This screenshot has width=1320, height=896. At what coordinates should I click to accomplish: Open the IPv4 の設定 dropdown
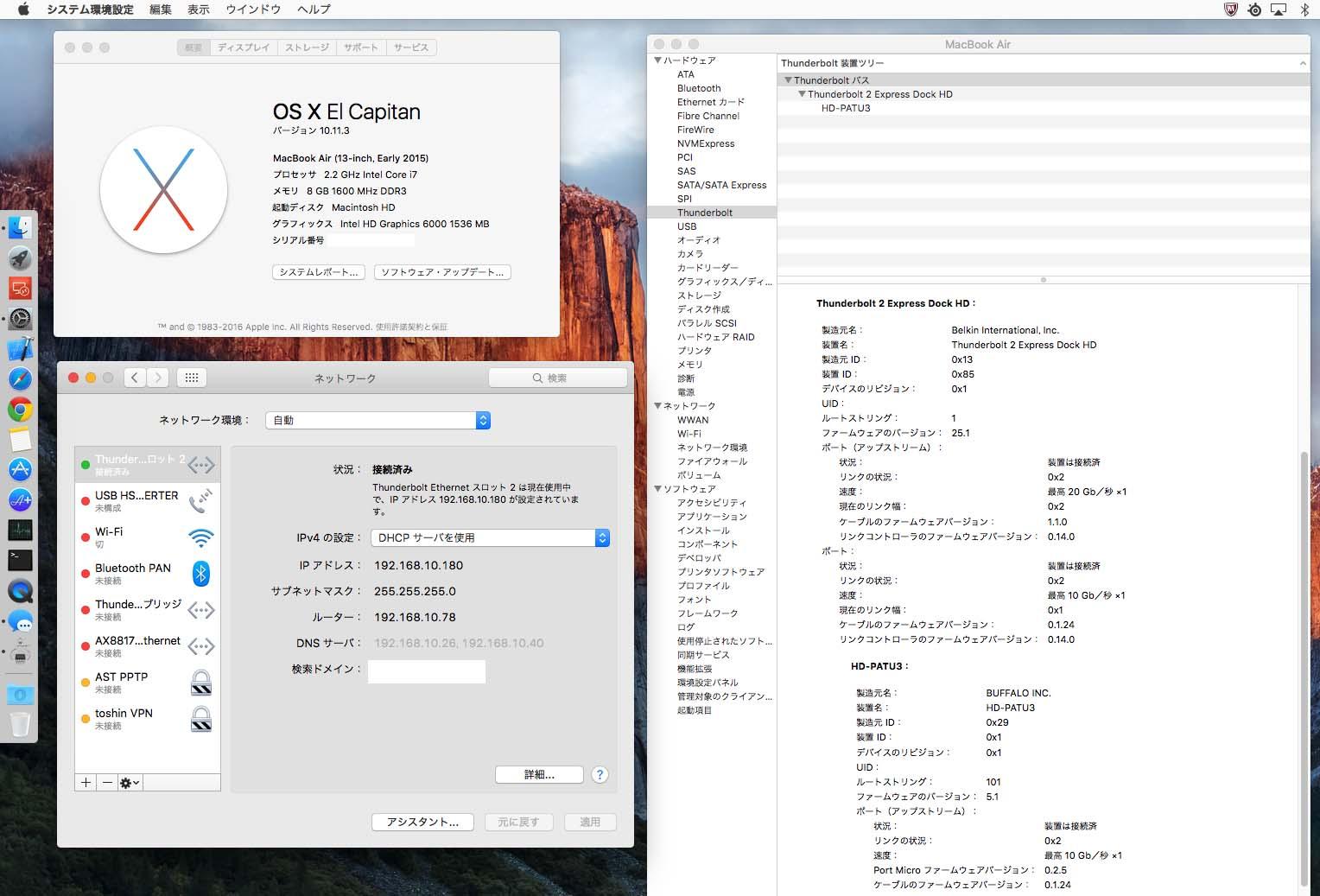[490, 537]
